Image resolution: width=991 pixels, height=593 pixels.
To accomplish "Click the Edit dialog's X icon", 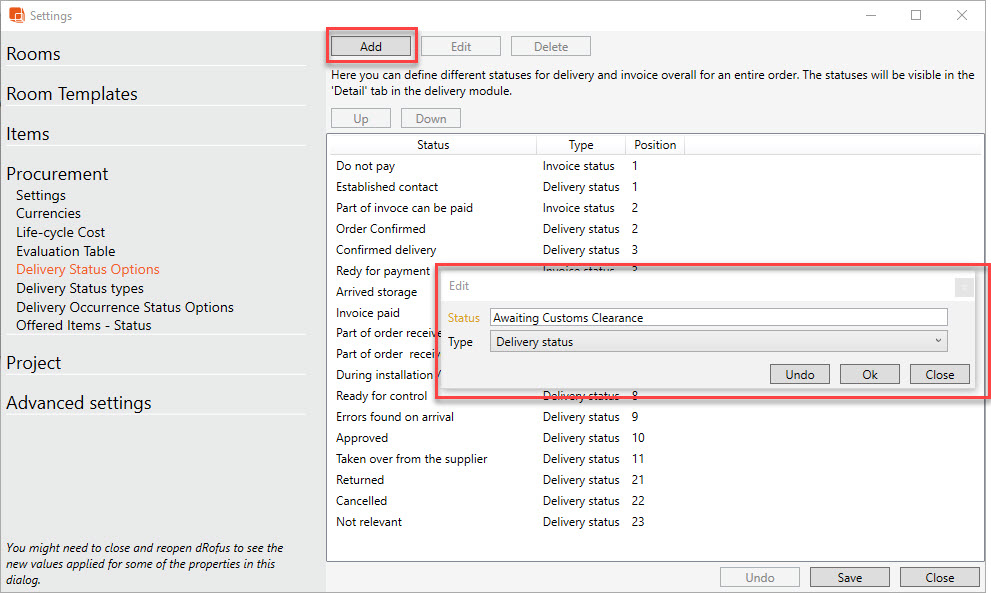I will point(963,287).
